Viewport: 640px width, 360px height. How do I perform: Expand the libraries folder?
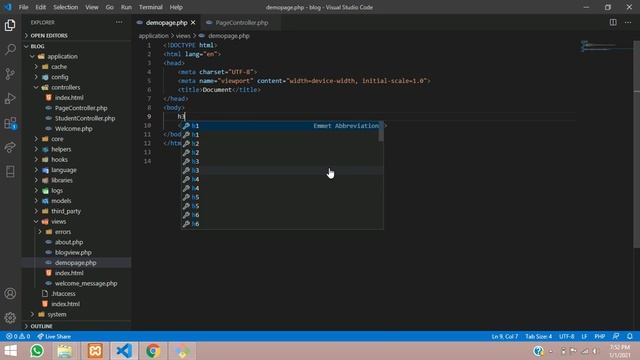tap(62, 180)
